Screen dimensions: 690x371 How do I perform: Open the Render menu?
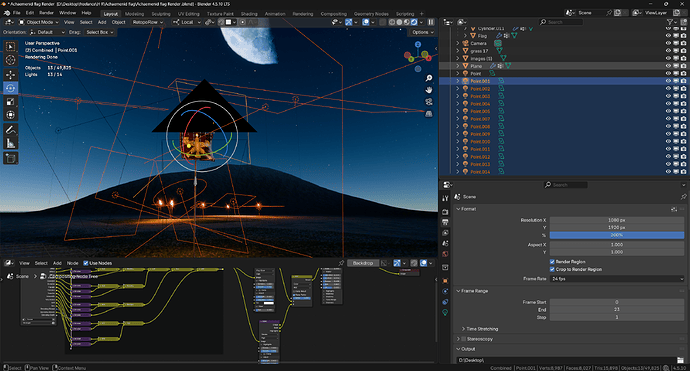point(46,13)
